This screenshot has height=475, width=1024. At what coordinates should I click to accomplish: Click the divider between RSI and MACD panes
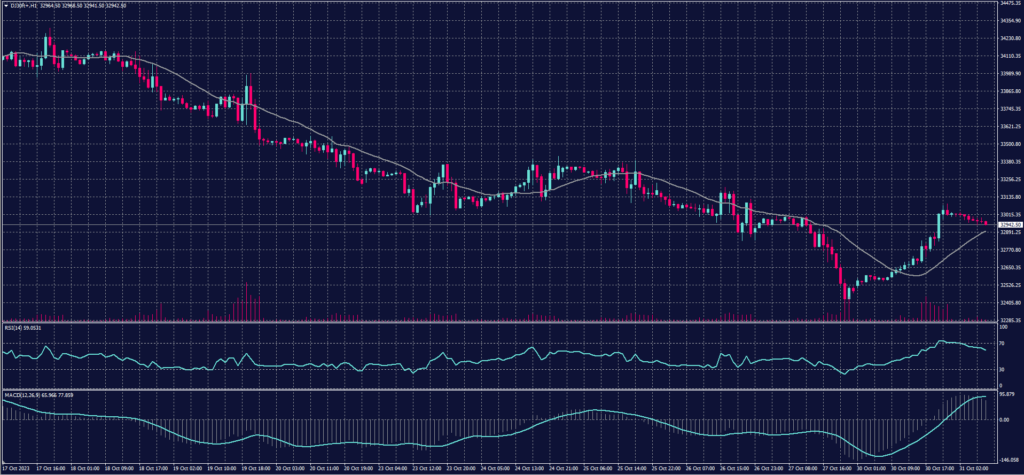tap(500, 391)
